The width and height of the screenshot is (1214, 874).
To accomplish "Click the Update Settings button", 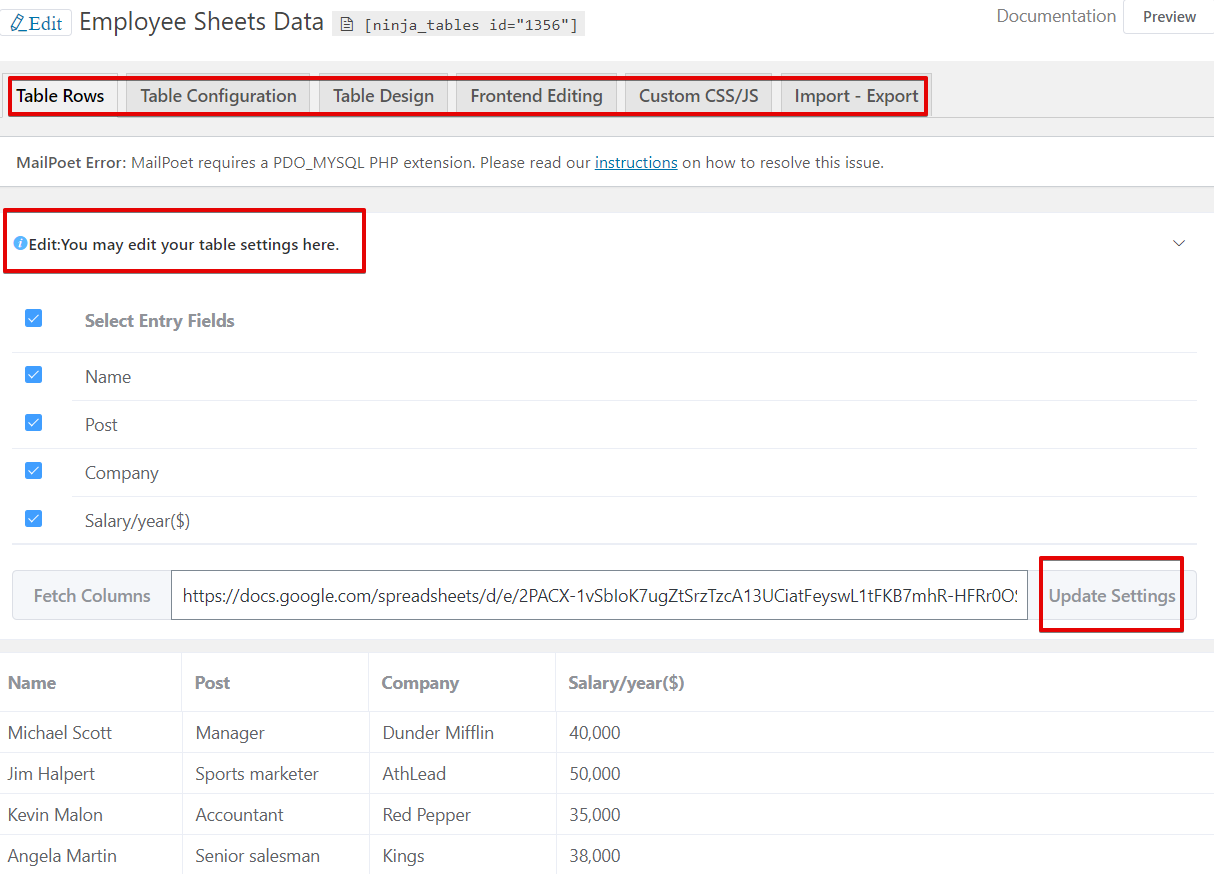I will pyautogui.click(x=1111, y=595).
